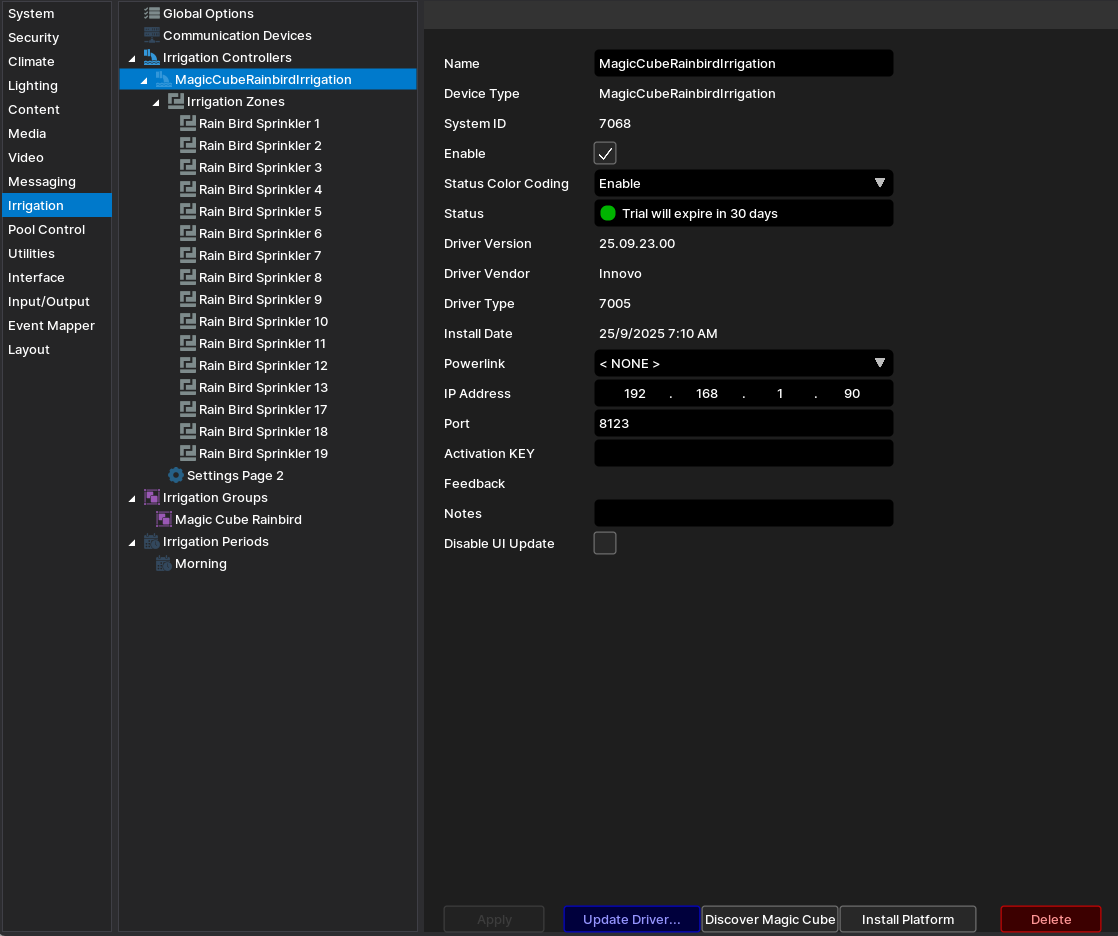The image size is (1118, 936).
Task: Collapse the Irrigation Periods tree node
Action: (132, 543)
